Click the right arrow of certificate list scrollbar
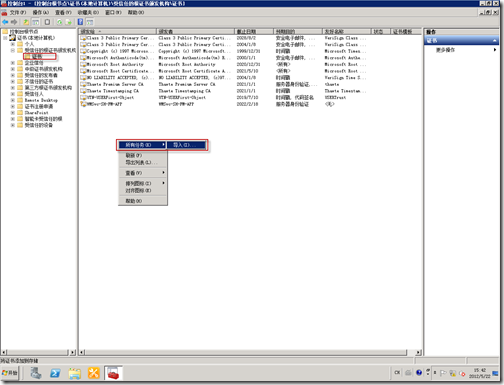Viewport: 504px width, 385px height. coord(418,352)
